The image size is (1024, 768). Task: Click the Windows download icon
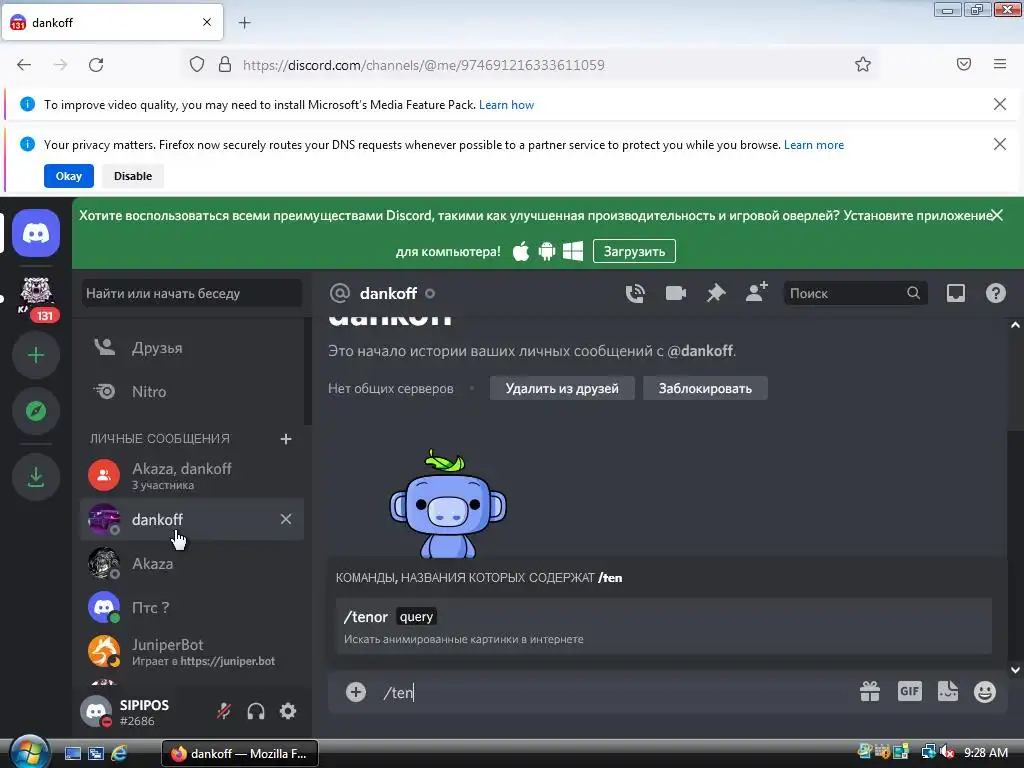point(573,251)
